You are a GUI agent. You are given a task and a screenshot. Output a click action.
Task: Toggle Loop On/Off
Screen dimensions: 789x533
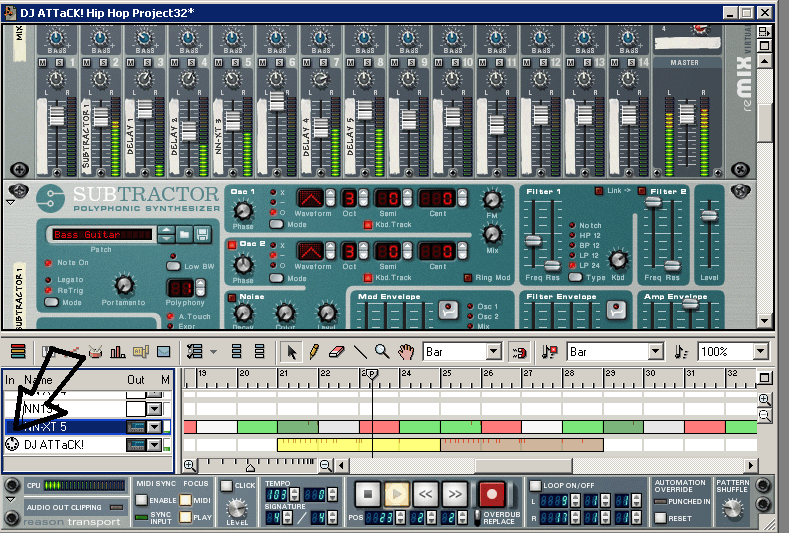coord(535,486)
